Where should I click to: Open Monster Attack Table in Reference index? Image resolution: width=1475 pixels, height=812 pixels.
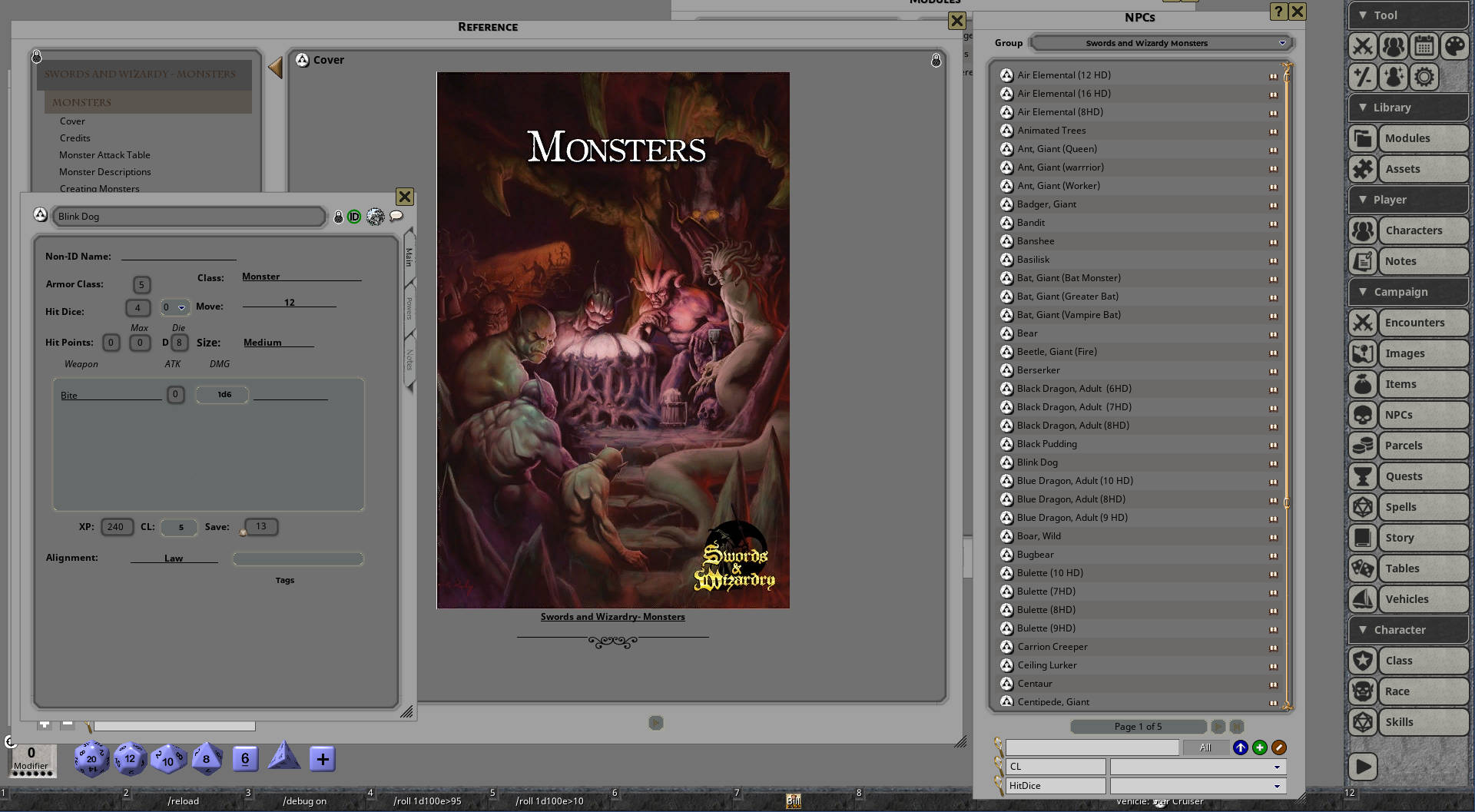click(104, 155)
